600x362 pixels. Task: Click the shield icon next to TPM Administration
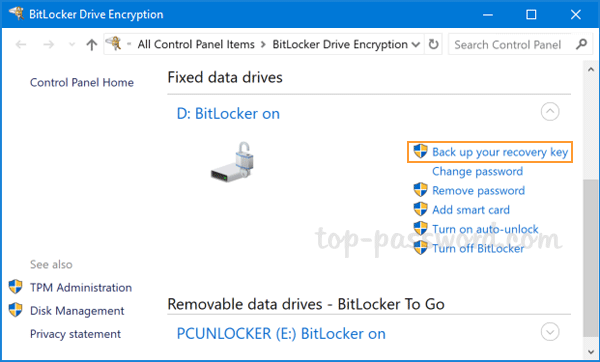15,287
